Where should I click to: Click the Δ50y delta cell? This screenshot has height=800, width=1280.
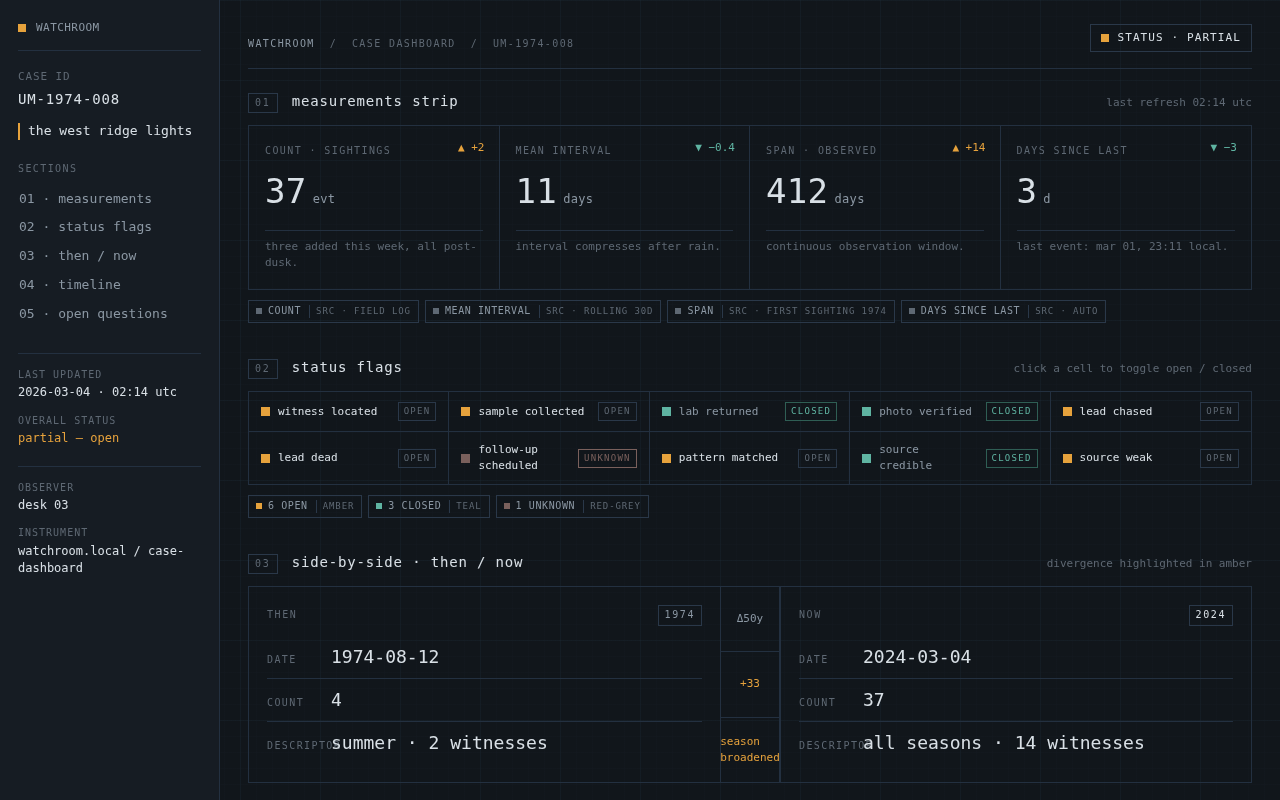point(750,619)
